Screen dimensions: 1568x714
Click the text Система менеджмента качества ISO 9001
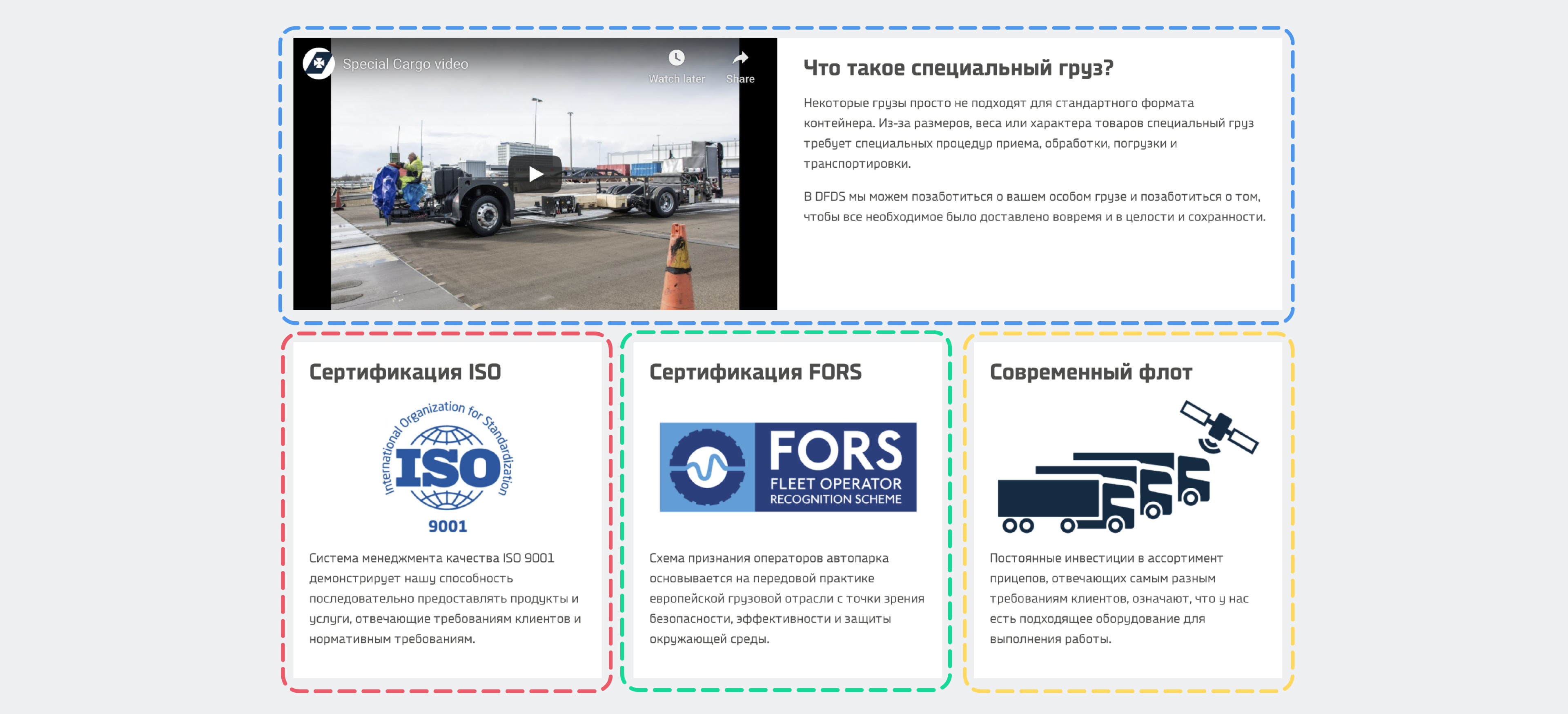tap(432, 558)
